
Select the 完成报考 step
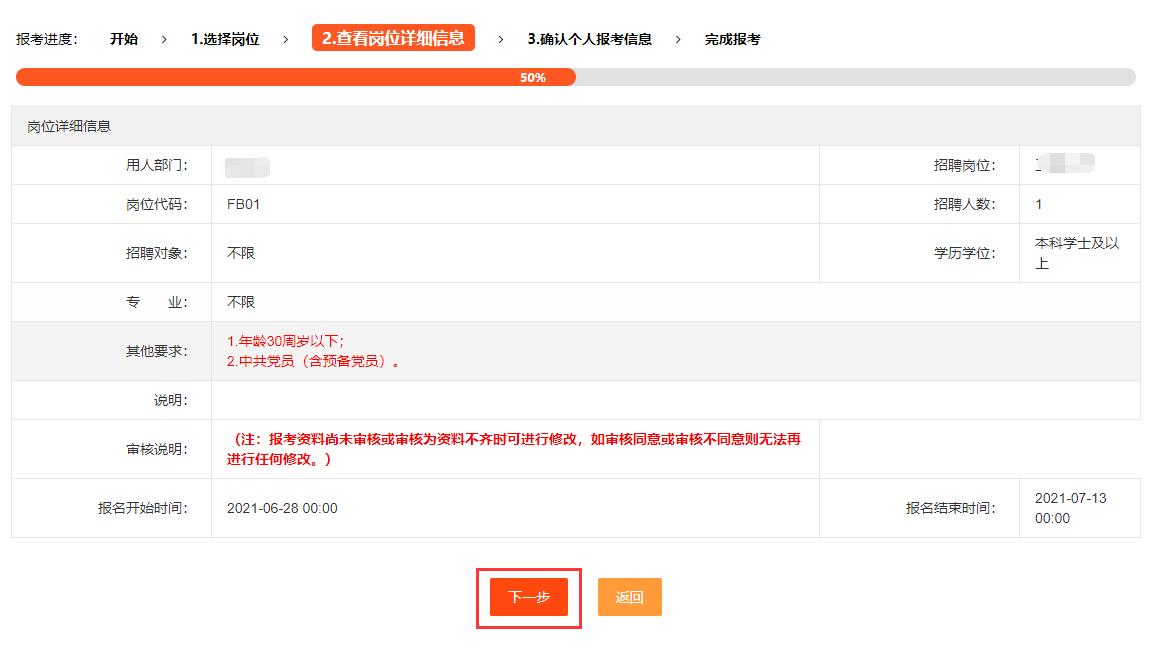(x=732, y=39)
